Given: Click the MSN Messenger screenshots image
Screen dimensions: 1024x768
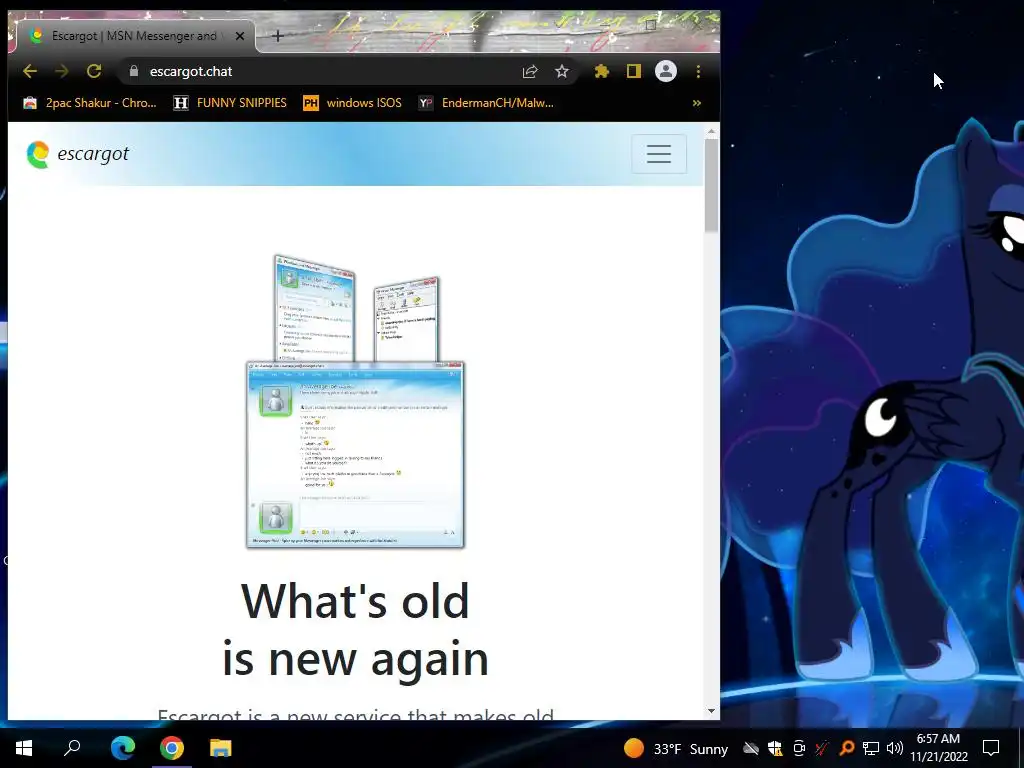Looking at the screenshot, I should click(355, 401).
